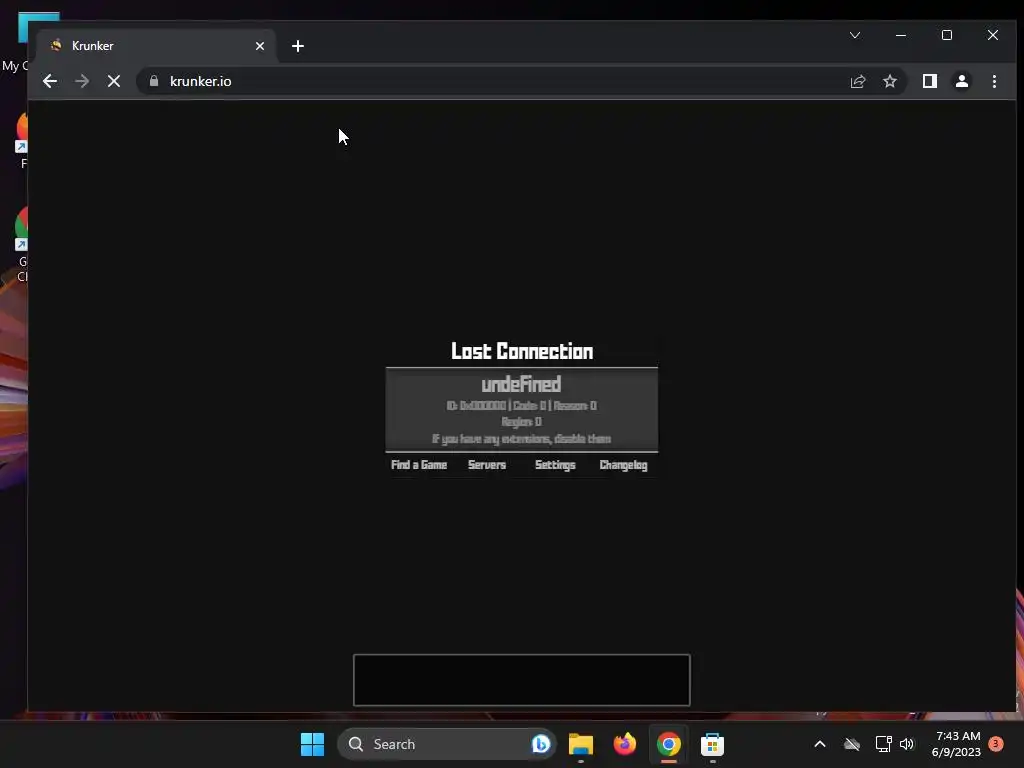This screenshot has width=1024, height=768.
Task: Select the Krunker browser tab
Action: (157, 46)
